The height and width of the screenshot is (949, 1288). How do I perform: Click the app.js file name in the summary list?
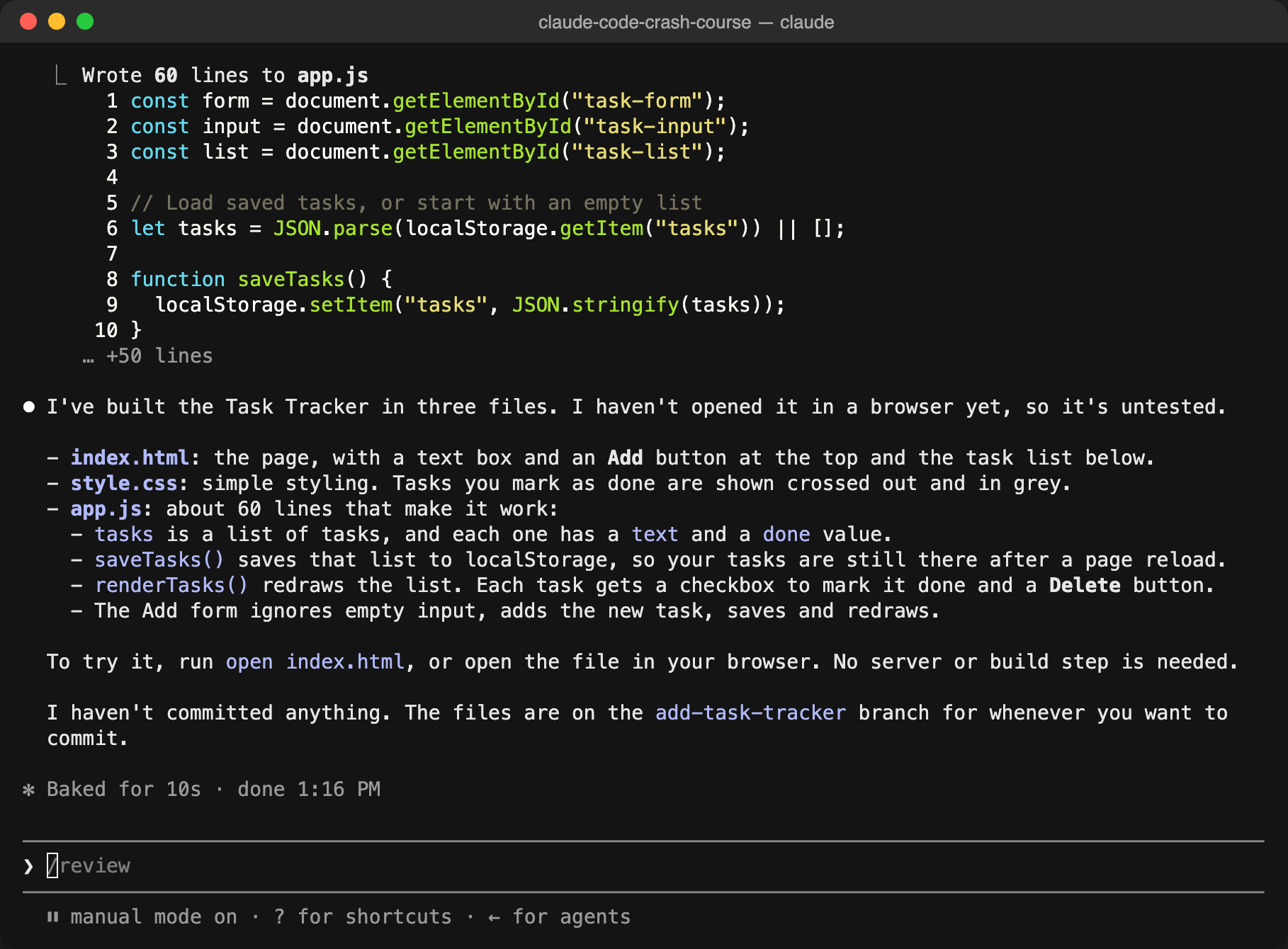pyautogui.click(x=106, y=508)
